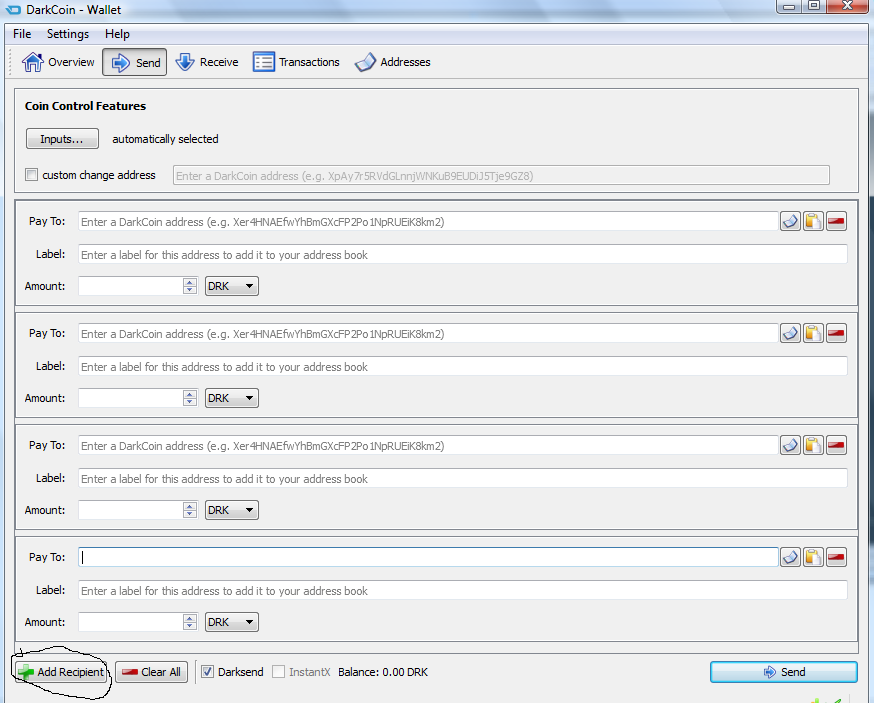The height and width of the screenshot is (703, 874).
Task: Toggle the Darksend checkbox
Action: coord(207,672)
